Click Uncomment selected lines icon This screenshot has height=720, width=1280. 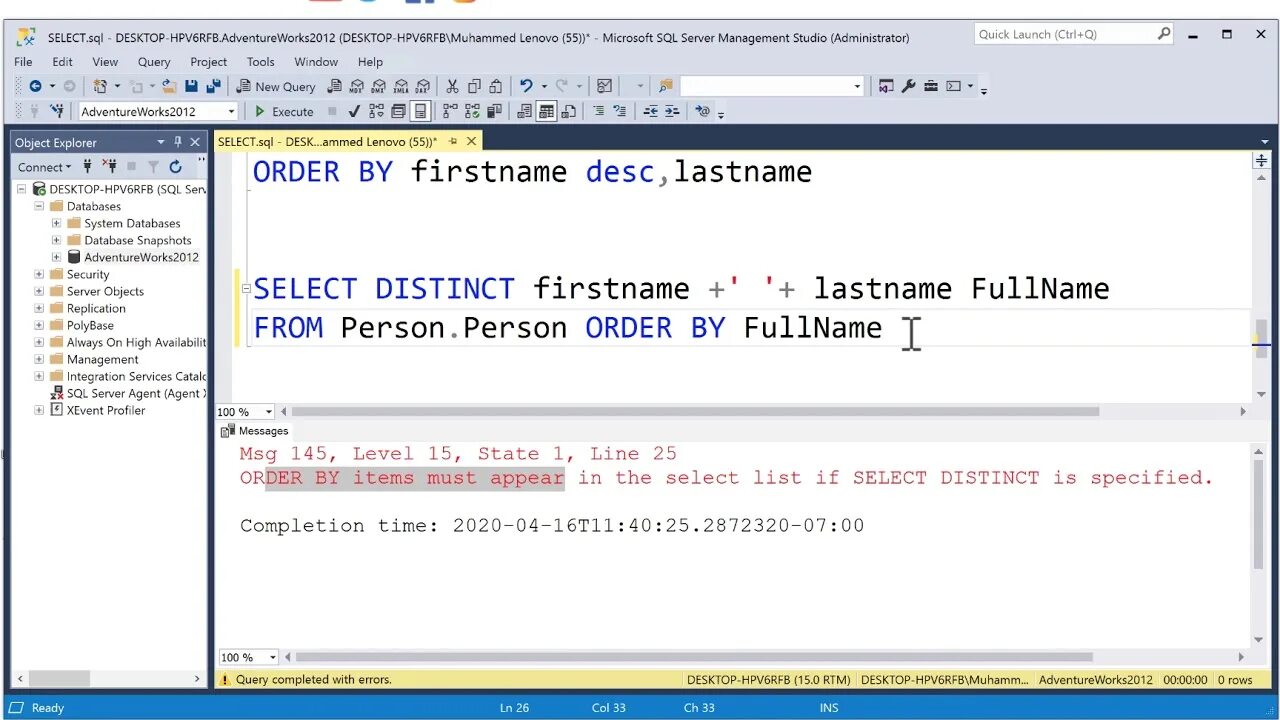pos(620,111)
